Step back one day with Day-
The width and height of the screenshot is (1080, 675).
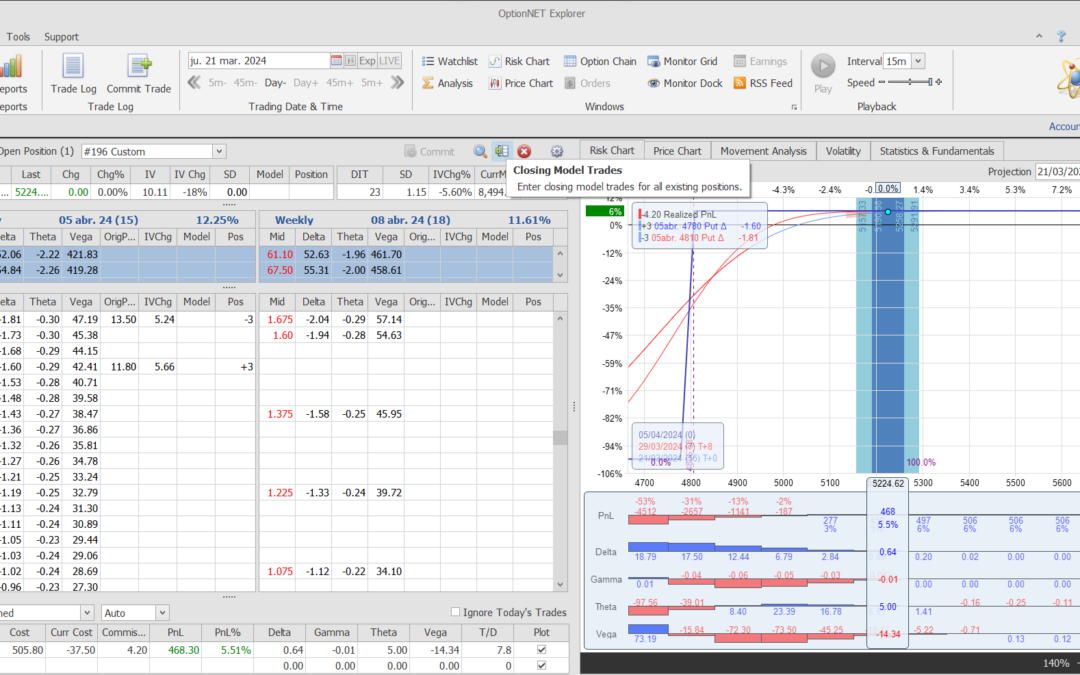[275, 83]
